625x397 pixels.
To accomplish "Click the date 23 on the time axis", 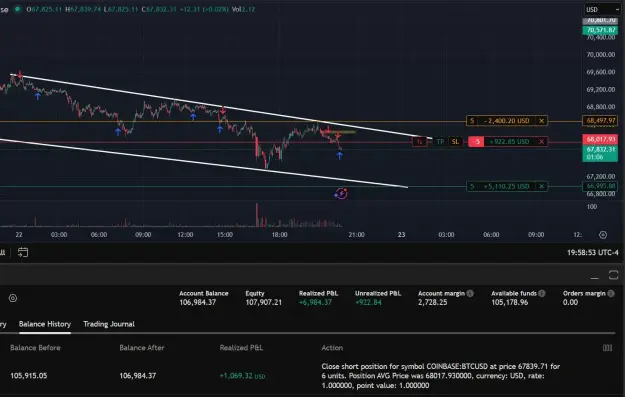I will pos(401,235).
